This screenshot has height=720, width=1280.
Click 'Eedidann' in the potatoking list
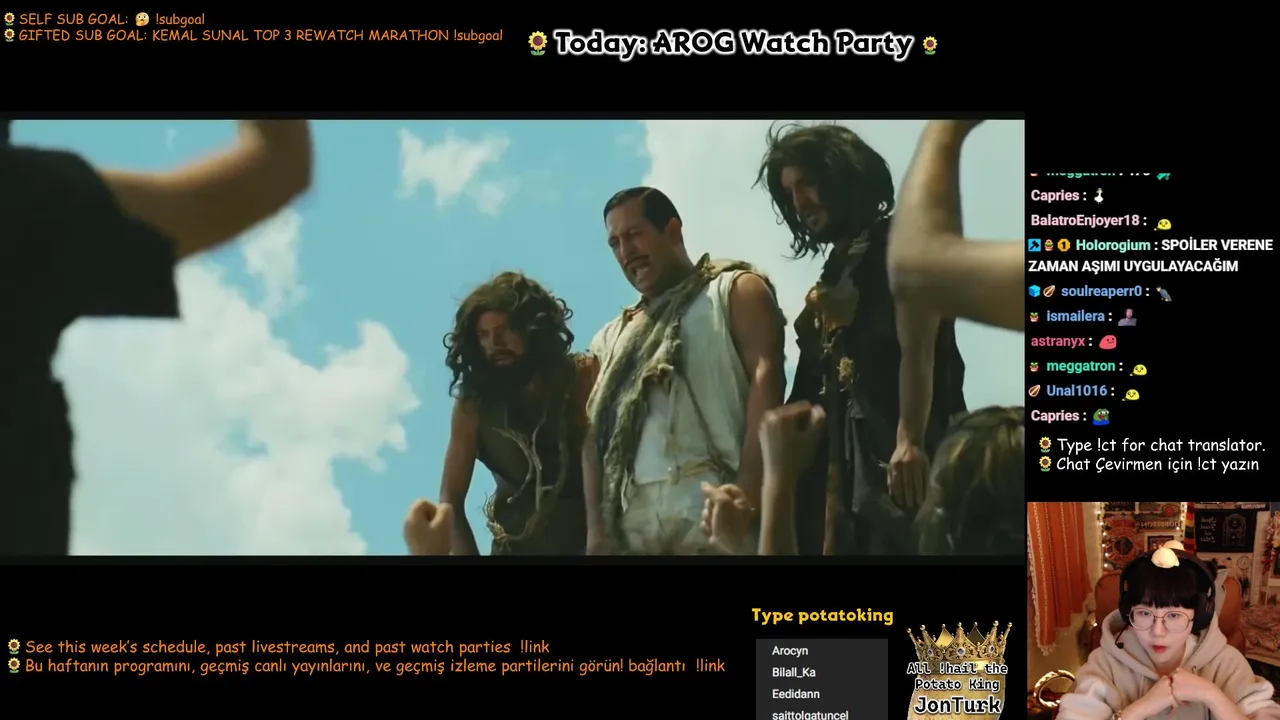[x=796, y=694]
